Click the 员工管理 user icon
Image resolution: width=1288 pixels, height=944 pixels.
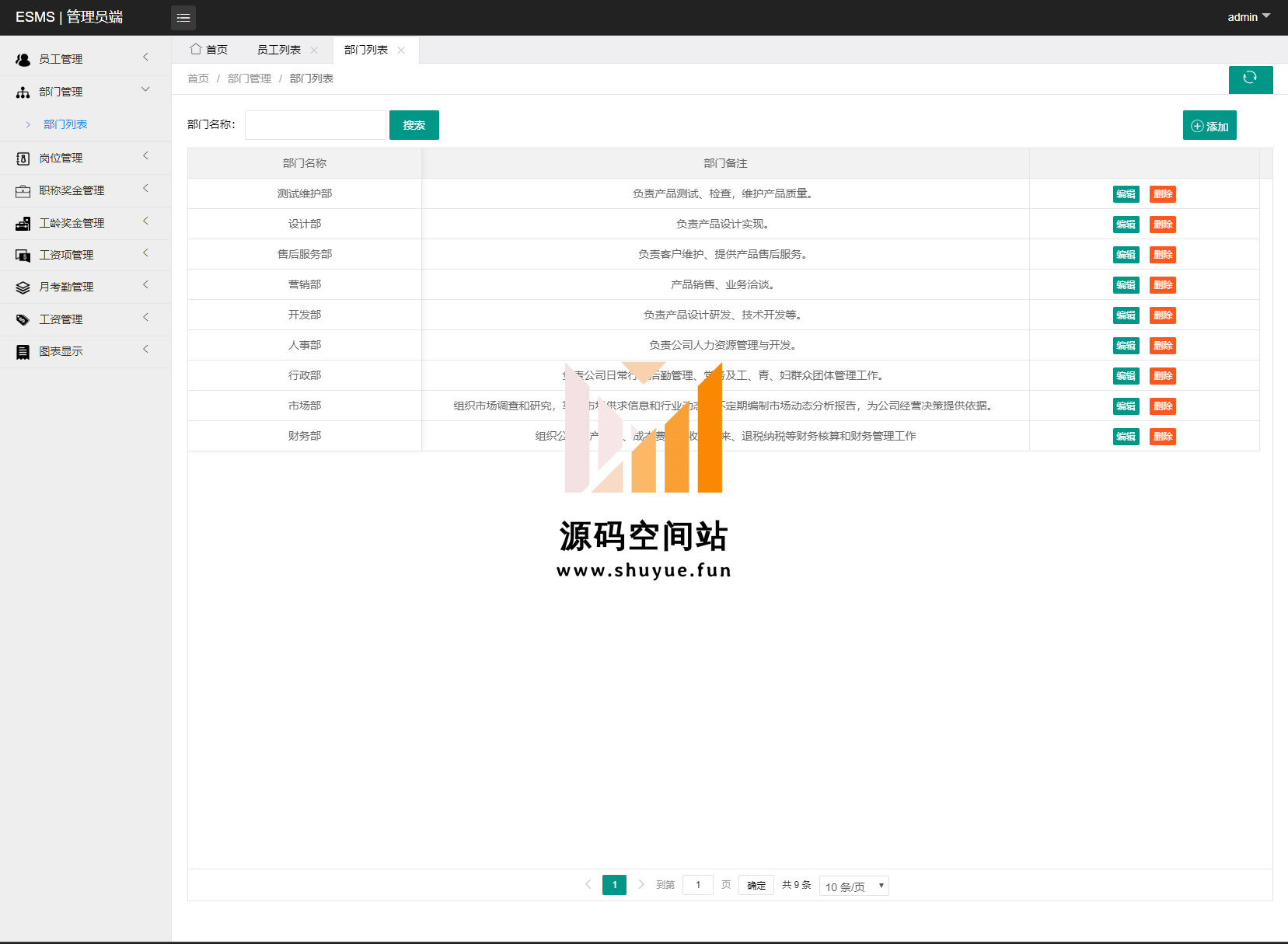point(23,59)
